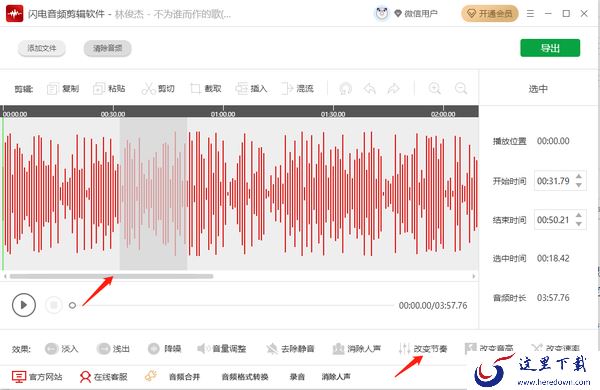
Task: Start playback with the play button
Action: 24,305
